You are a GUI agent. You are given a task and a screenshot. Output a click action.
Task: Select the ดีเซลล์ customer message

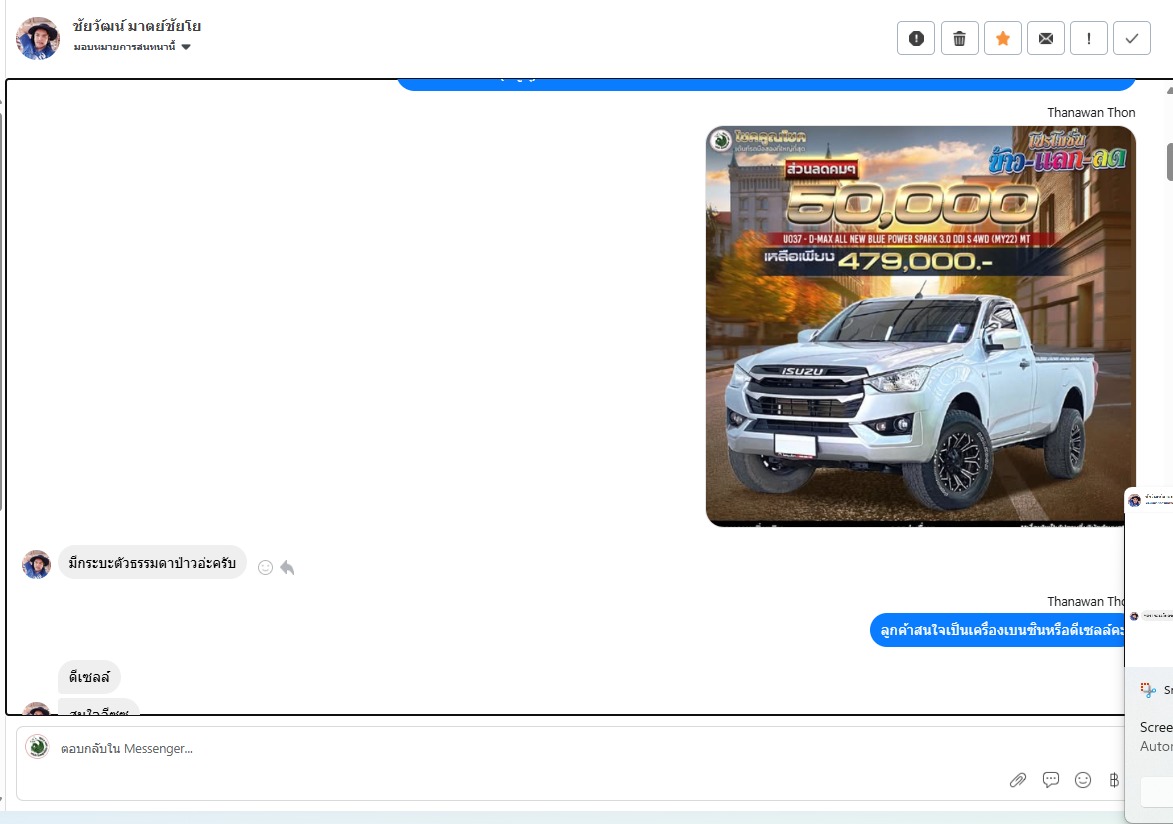(x=89, y=677)
